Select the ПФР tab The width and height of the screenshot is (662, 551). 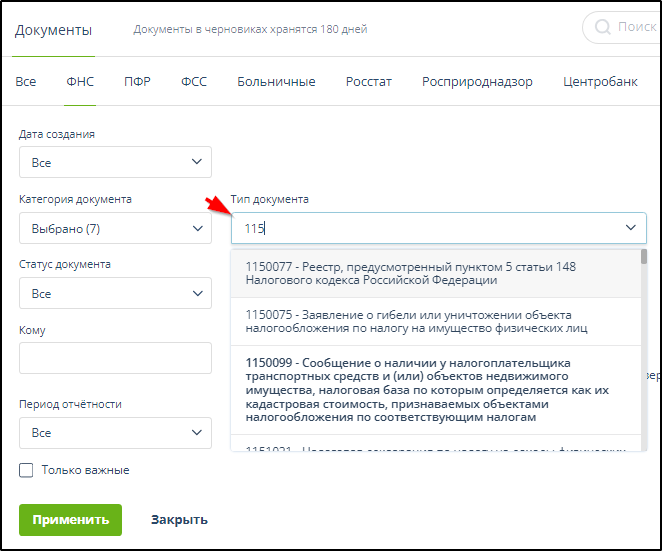[x=137, y=82]
